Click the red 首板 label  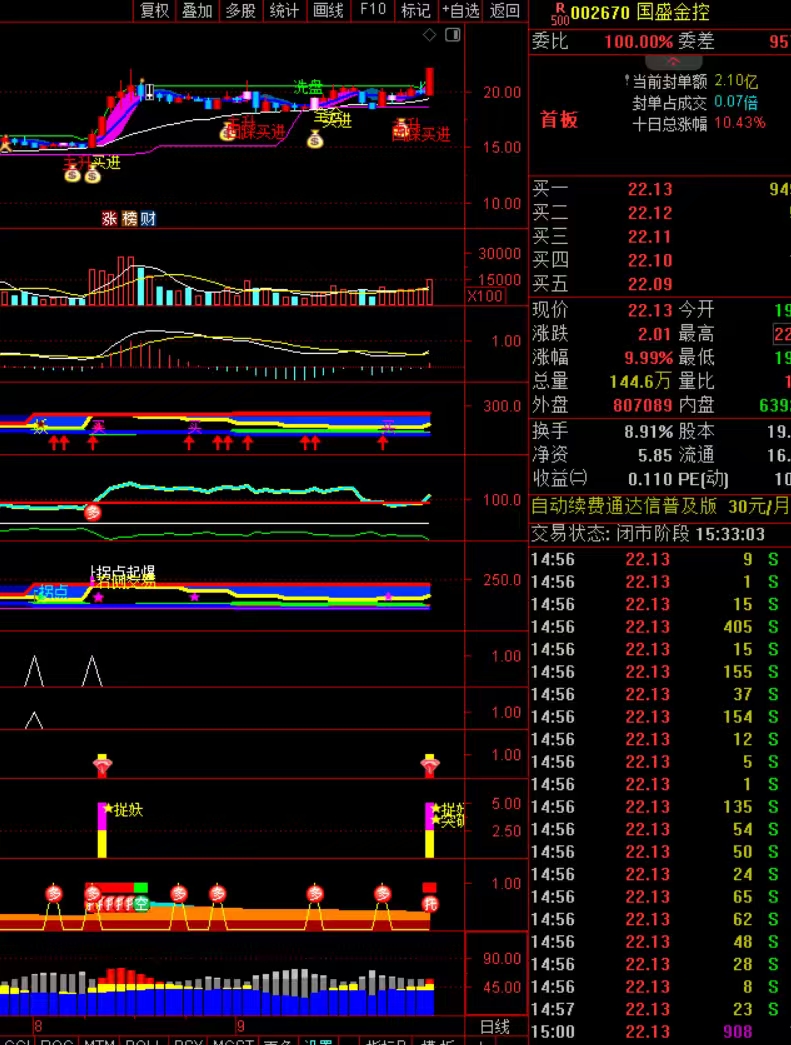pos(558,120)
